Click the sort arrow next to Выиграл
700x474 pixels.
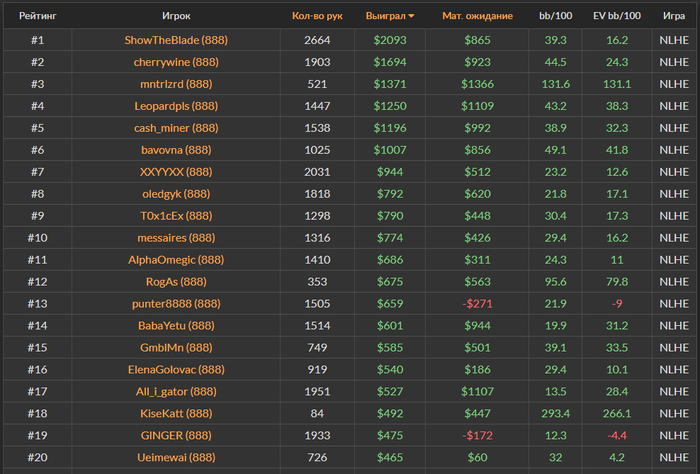(x=411, y=16)
